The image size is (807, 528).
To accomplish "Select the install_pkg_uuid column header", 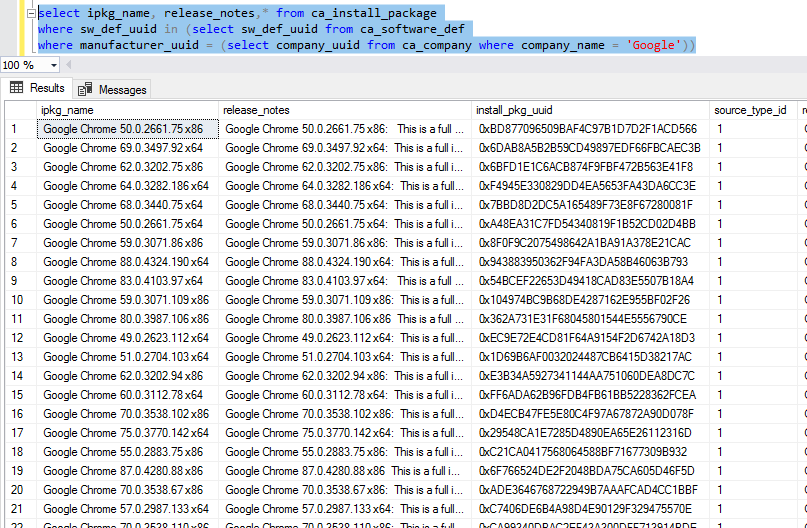I will [x=590, y=110].
